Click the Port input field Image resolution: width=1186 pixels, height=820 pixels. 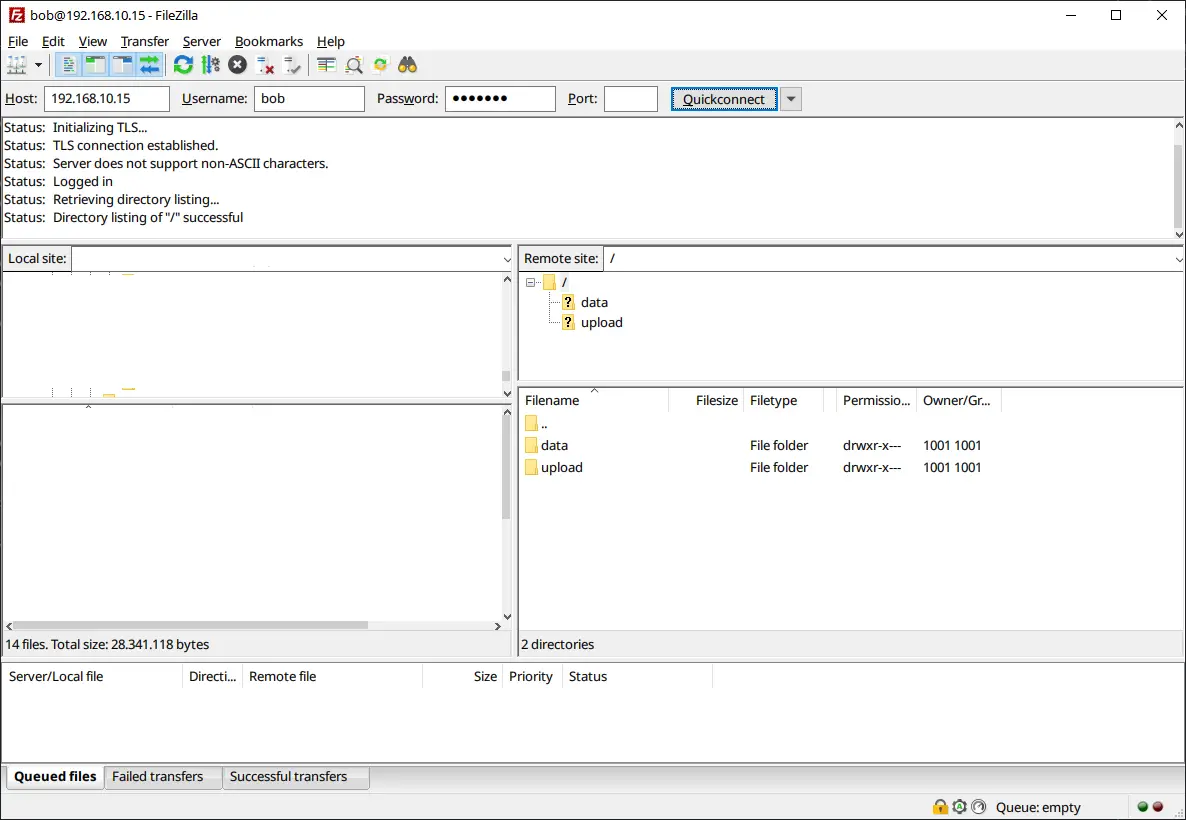pyautogui.click(x=630, y=99)
